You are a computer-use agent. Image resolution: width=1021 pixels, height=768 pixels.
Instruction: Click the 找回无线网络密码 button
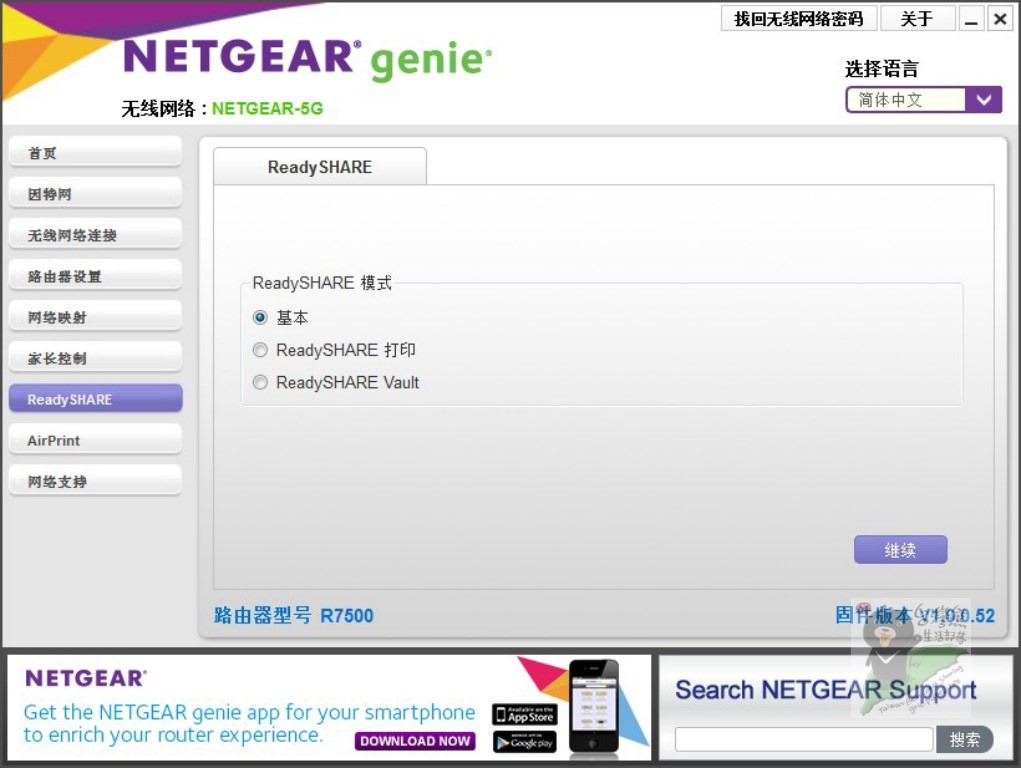point(799,18)
